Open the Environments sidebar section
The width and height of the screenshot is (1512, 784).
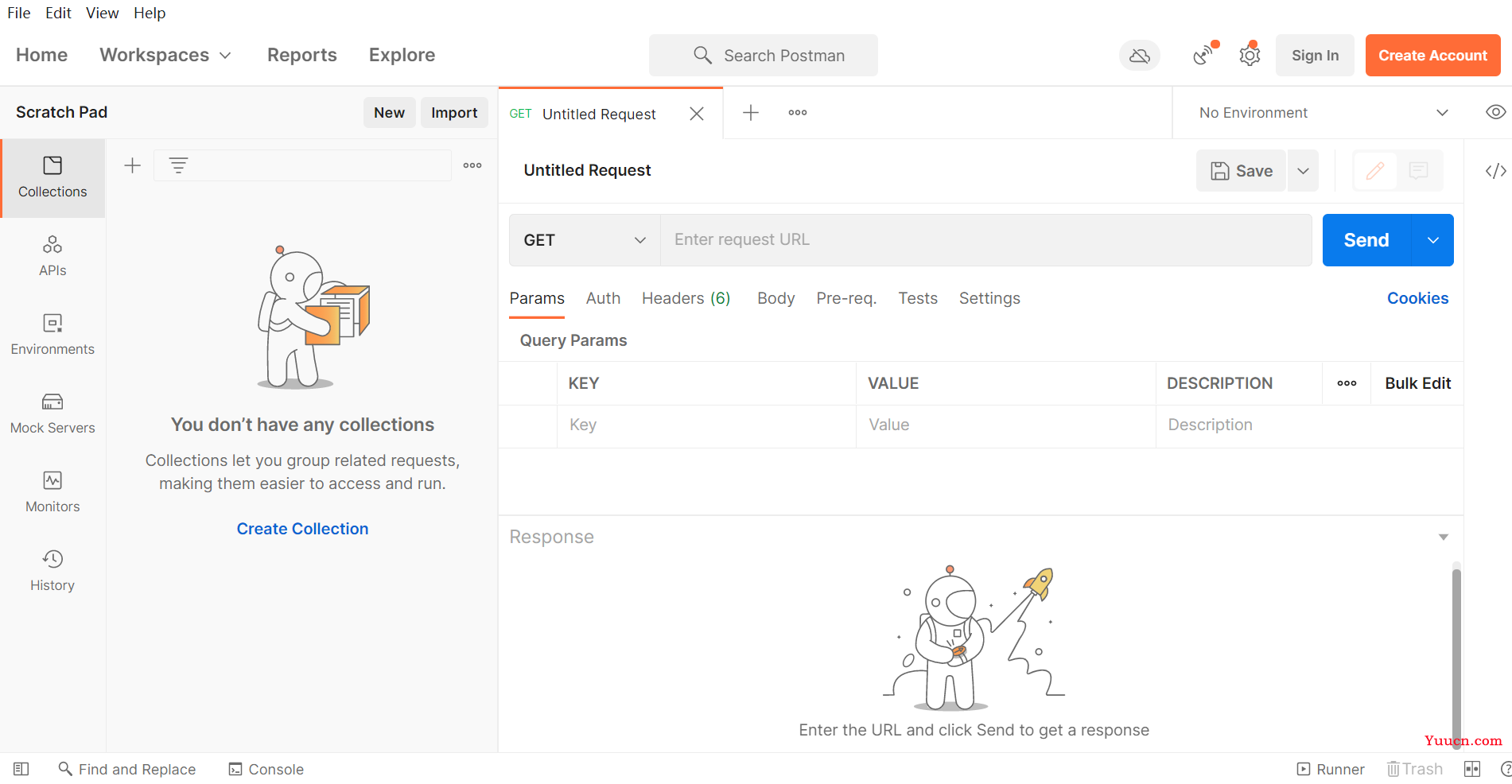click(52, 335)
